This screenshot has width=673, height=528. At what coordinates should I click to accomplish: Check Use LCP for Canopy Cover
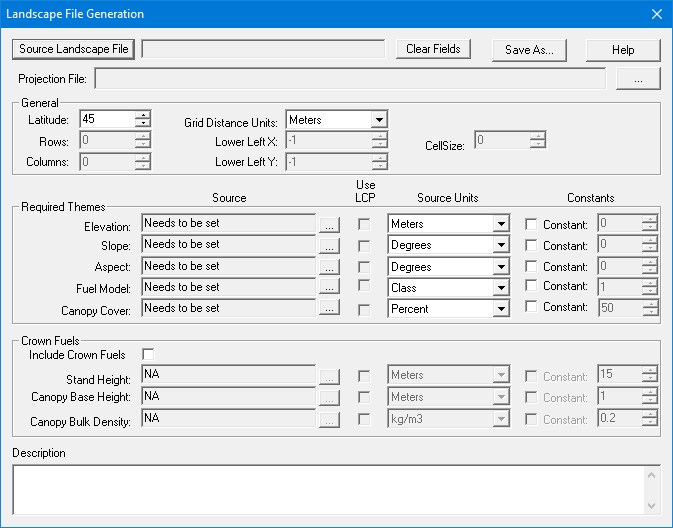tap(364, 310)
